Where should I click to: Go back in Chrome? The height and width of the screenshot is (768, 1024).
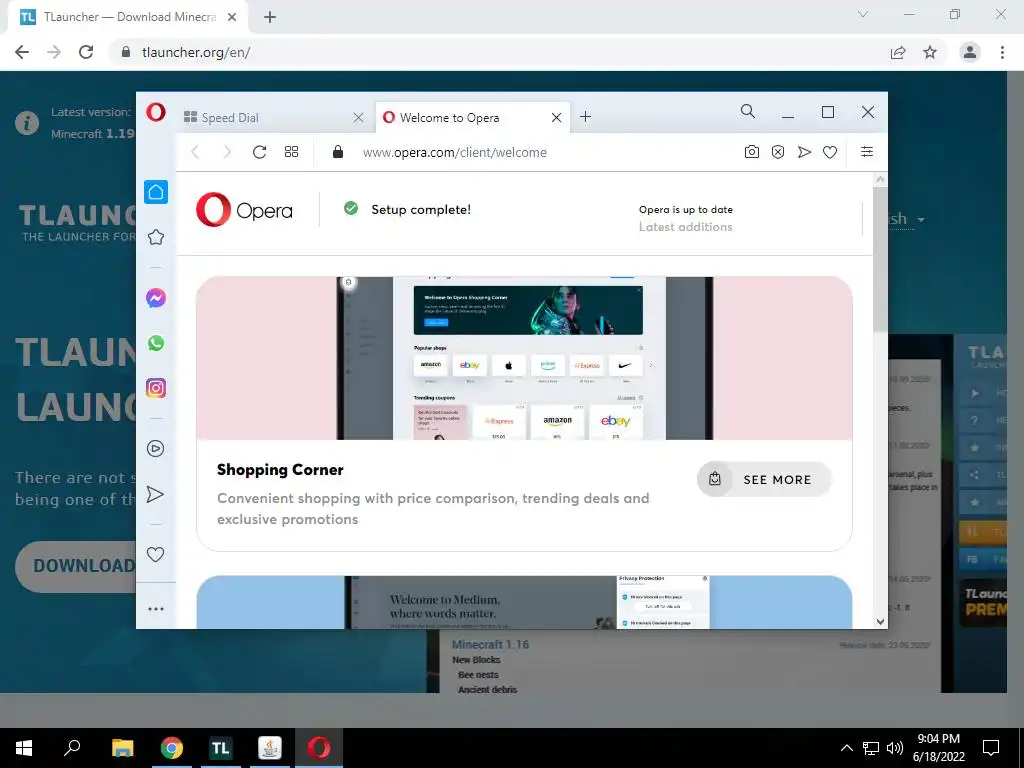click(x=22, y=52)
